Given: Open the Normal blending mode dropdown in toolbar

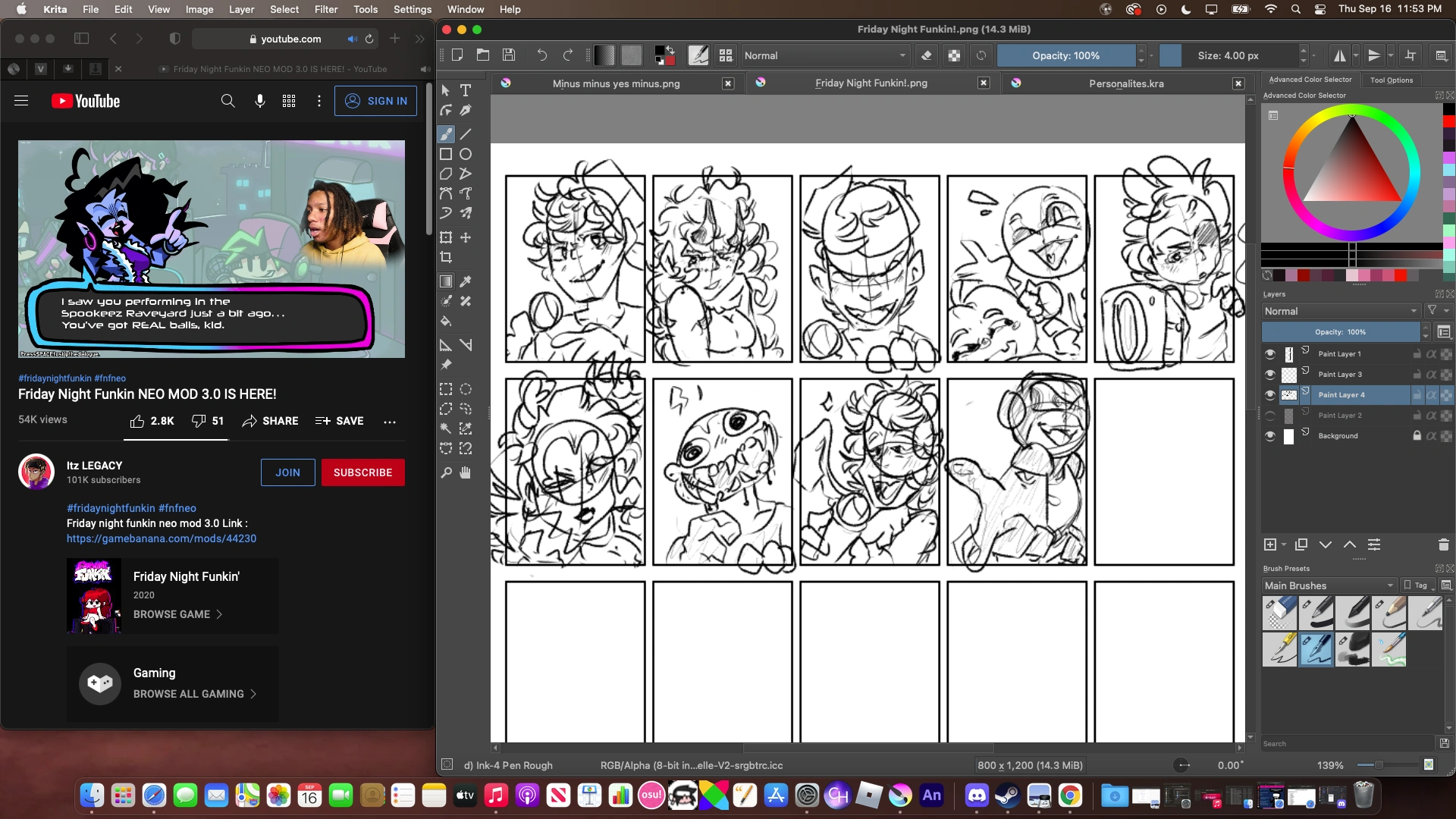Looking at the screenshot, I should (x=824, y=55).
